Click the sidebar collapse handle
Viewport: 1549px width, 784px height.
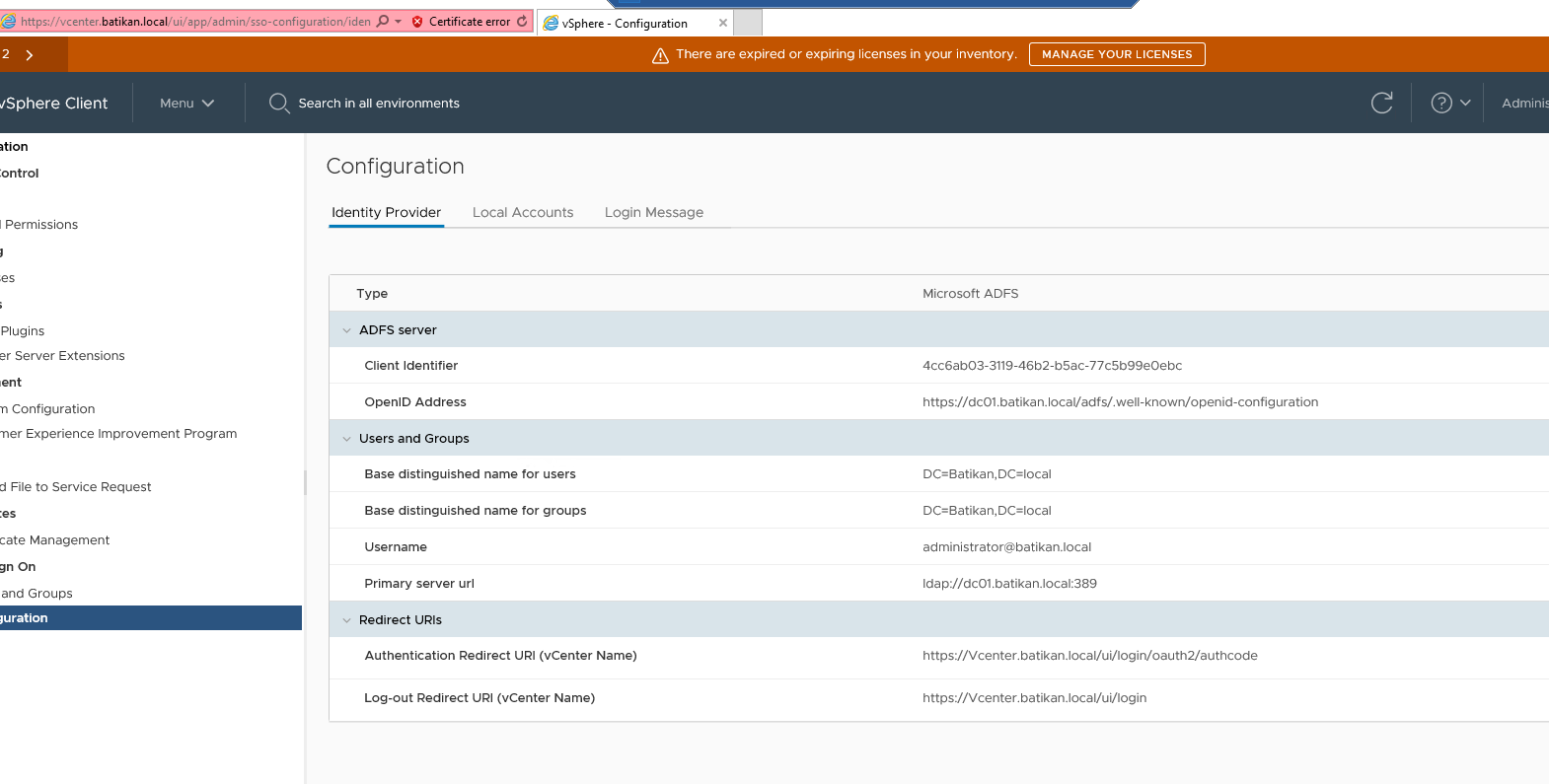coord(305,482)
